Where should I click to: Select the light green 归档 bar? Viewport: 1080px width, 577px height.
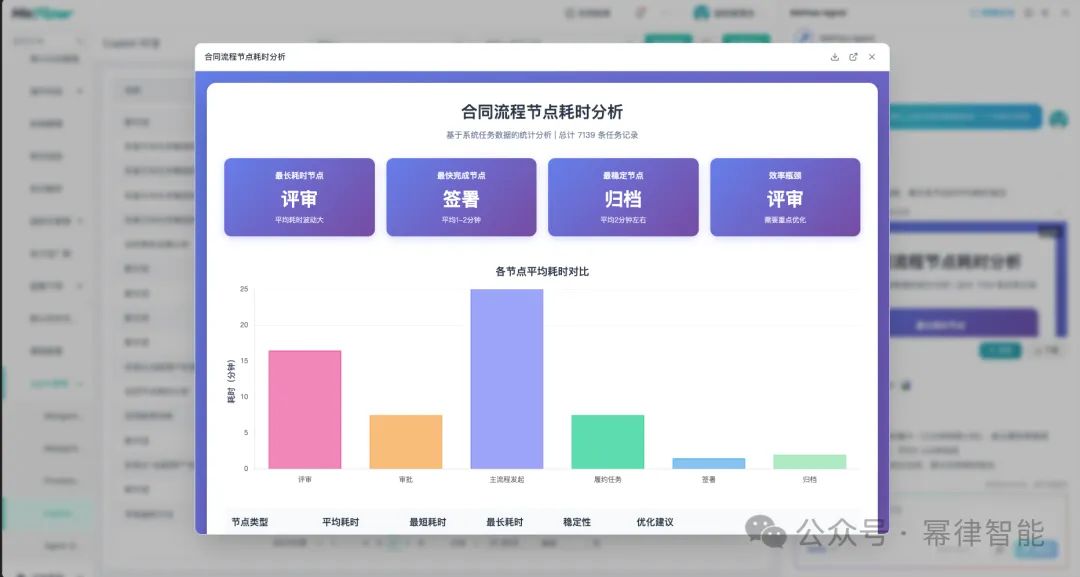tap(810, 462)
